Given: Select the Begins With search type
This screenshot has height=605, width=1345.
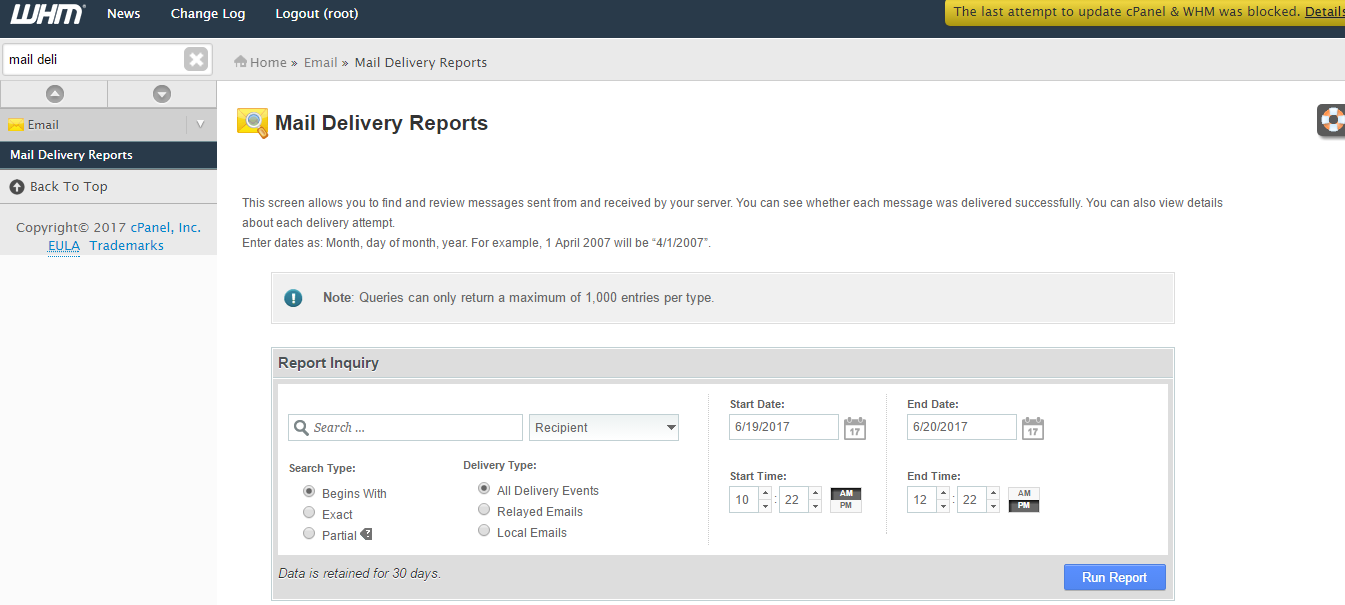Looking at the screenshot, I should 309,492.
